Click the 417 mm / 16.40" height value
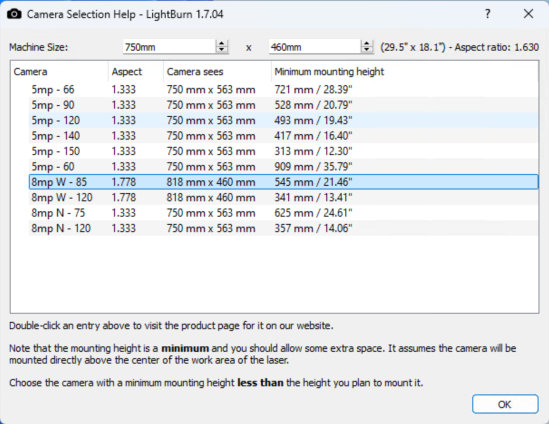Viewport: 549px width, 424px height. point(313,136)
